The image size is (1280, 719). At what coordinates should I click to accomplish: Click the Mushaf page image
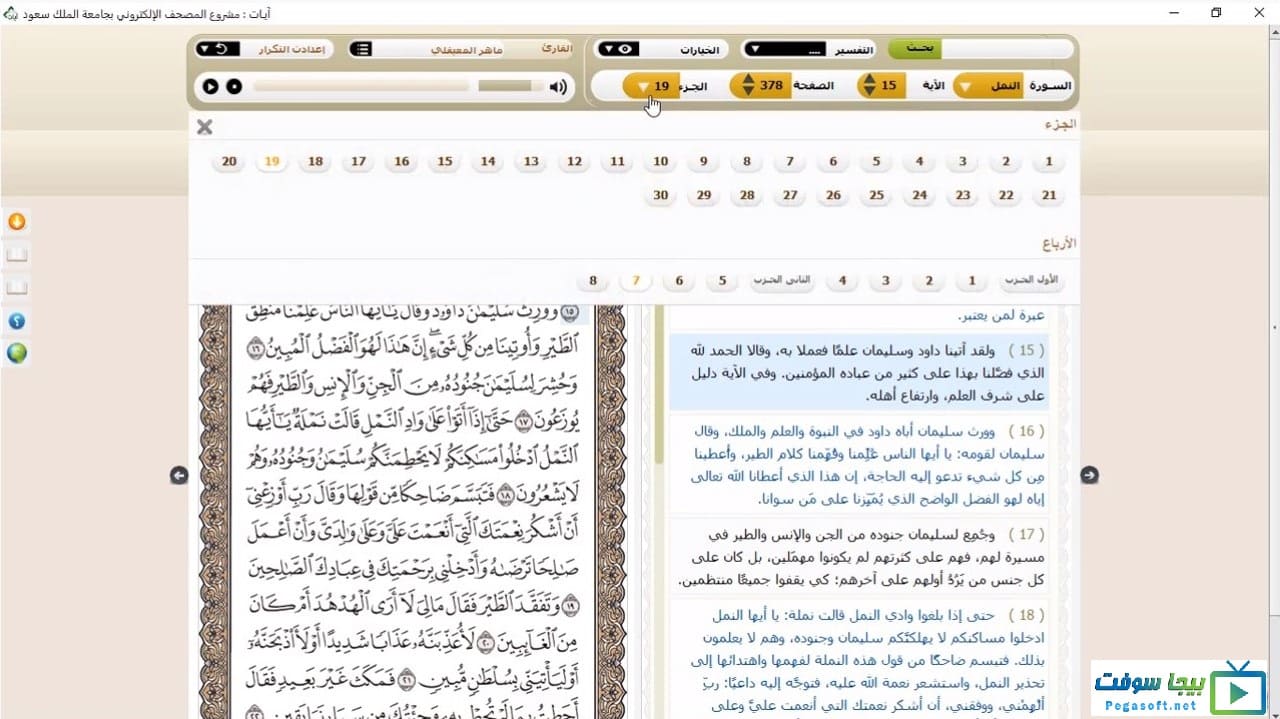(413, 510)
